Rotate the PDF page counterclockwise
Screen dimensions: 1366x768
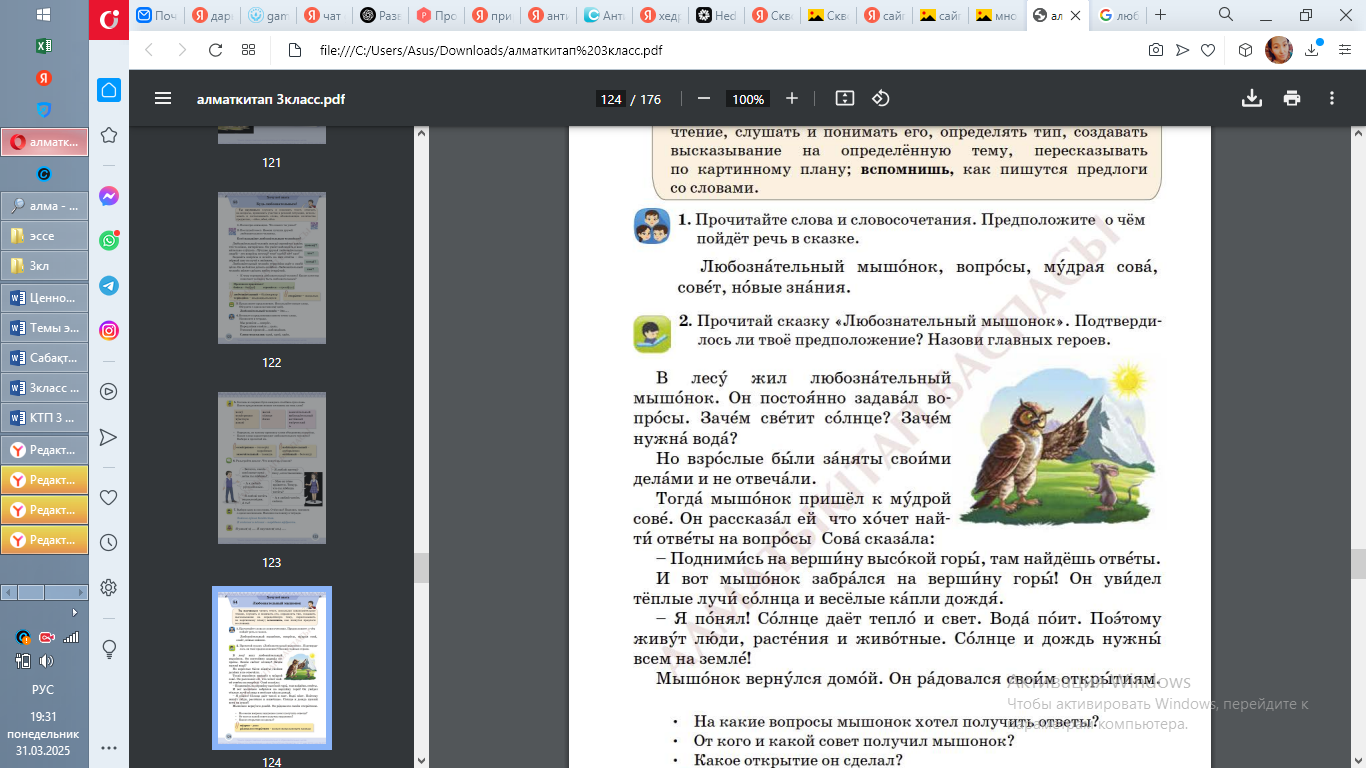881,98
